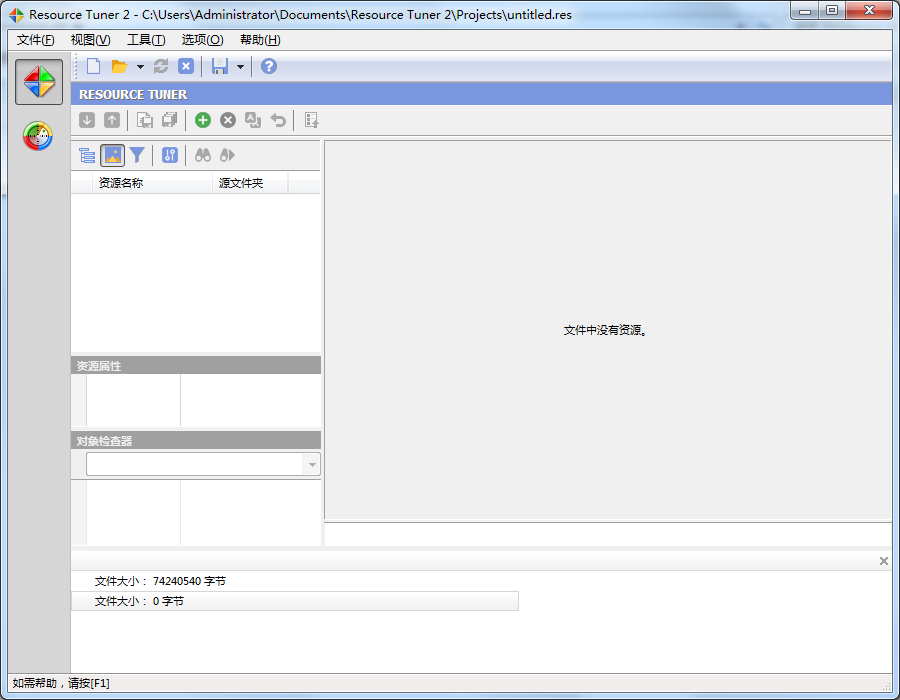Click the Save floppy disk icon
This screenshot has width=900, height=700.
tap(219, 66)
